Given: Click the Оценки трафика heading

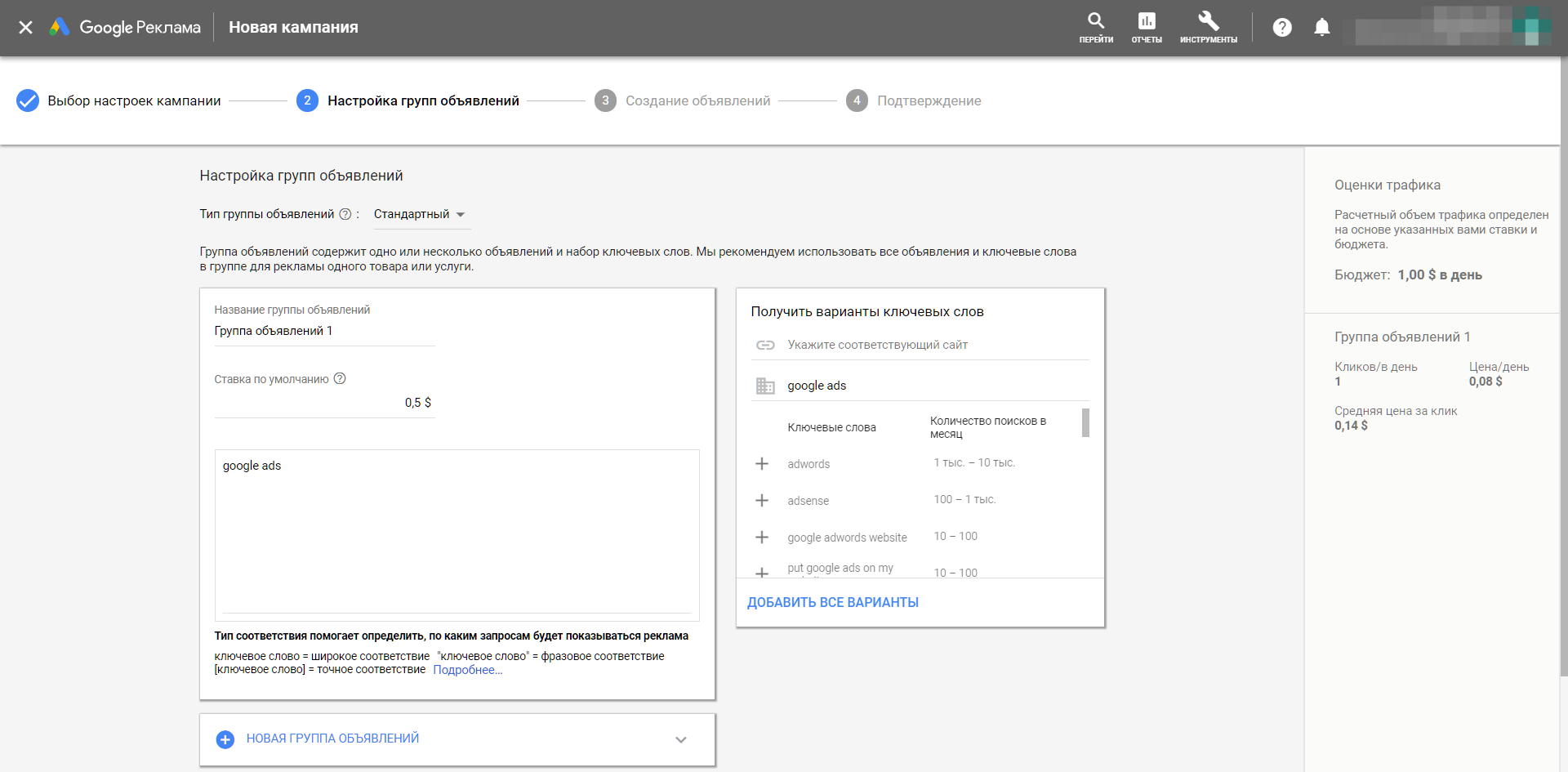Looking at the screenshot, I should coord(1388,185).
